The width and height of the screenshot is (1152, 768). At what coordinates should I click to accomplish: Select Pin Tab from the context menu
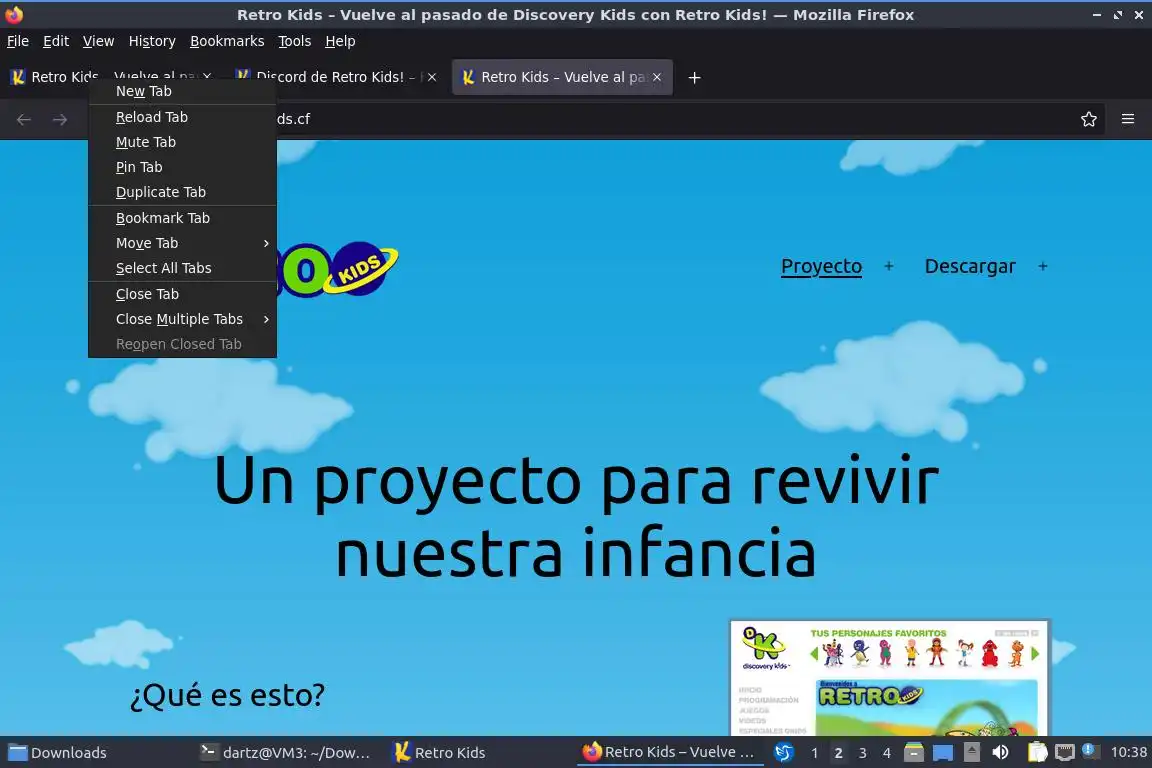pyautogui.click(x=182, y=167)
